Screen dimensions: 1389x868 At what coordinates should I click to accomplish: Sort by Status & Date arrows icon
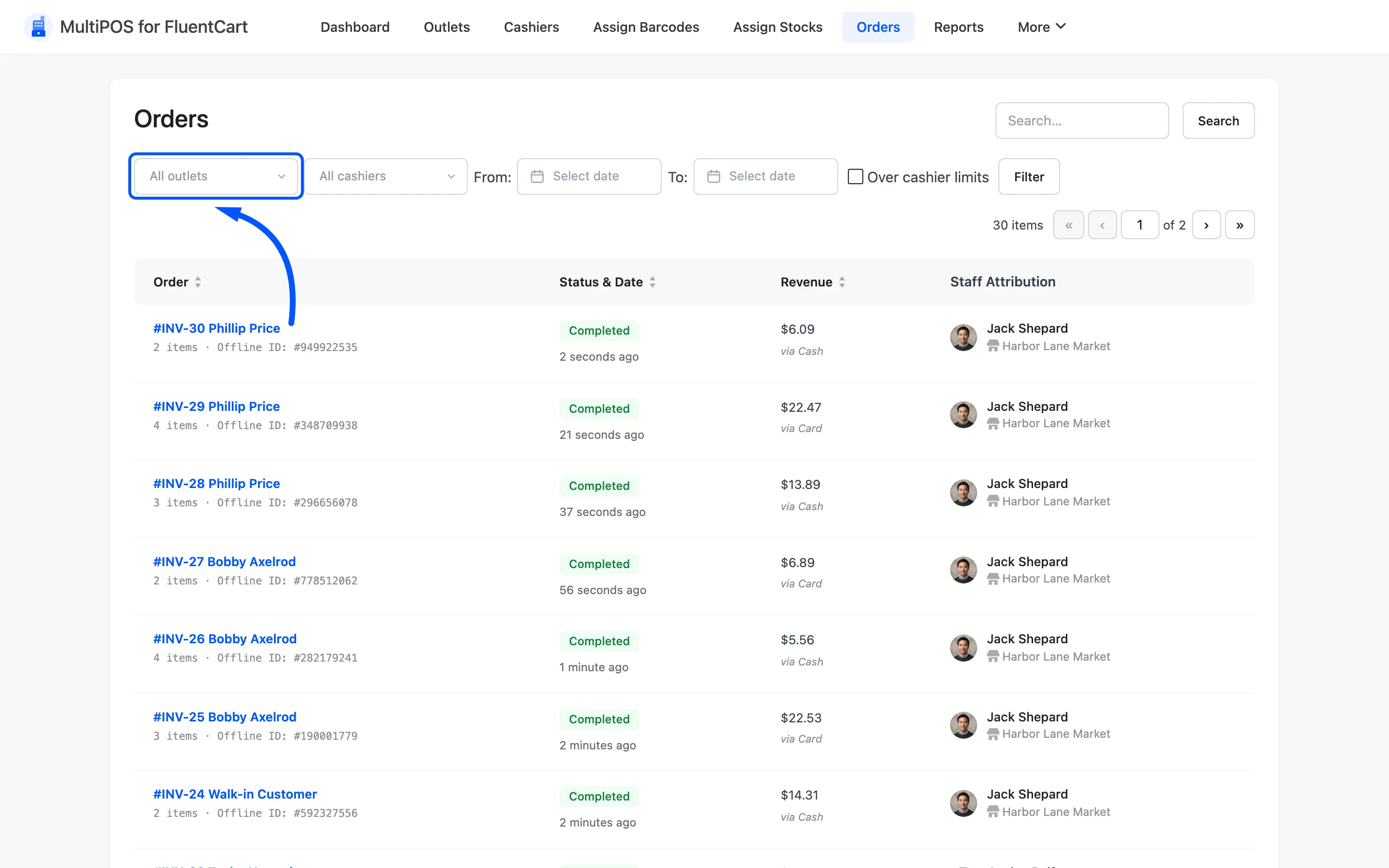(x=653, y=282)
